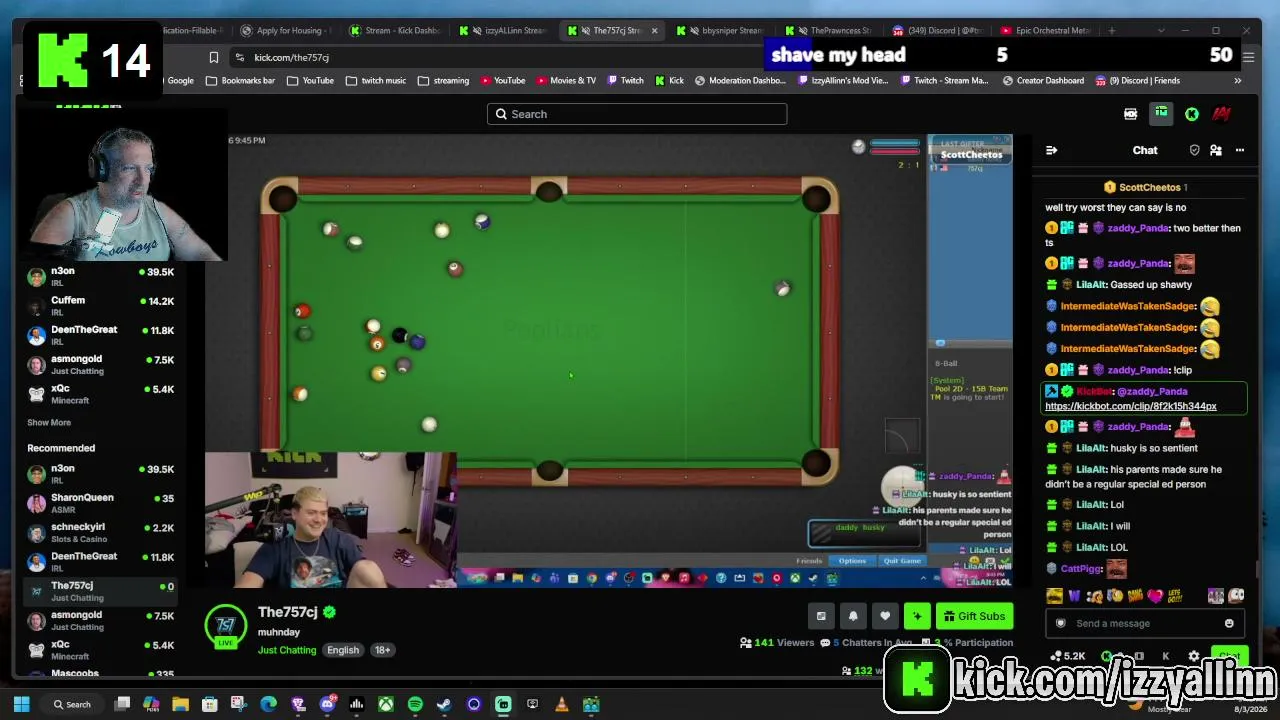Click the purple W emote in quick emotes
Image resolution: width=1280 pixels, height=720 pixels.
[1075, 596]
